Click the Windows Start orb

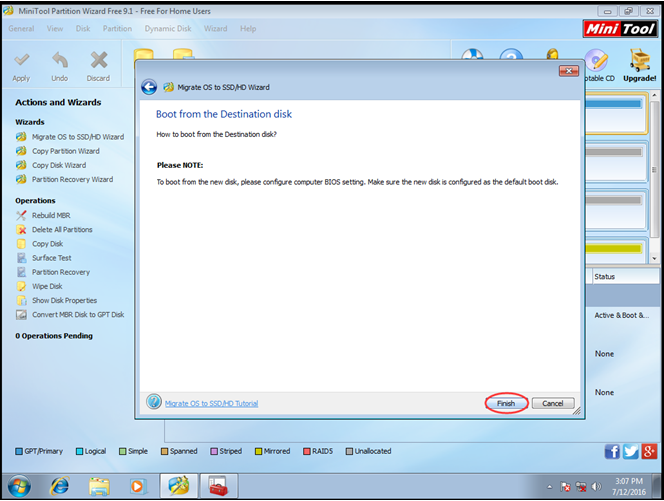19,486
